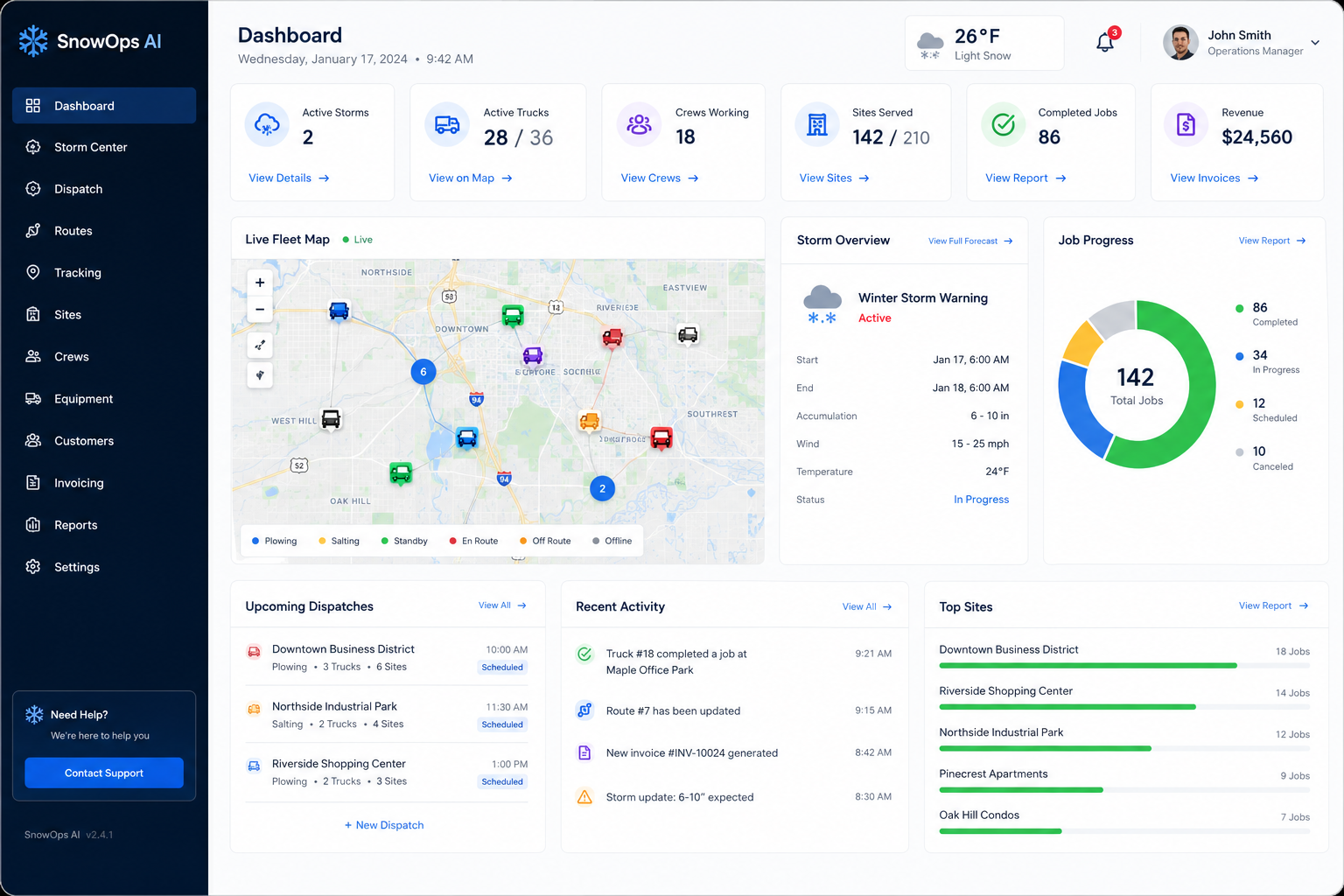
Task: Open View Full Forecast link
Action: (x=970, y=241)
